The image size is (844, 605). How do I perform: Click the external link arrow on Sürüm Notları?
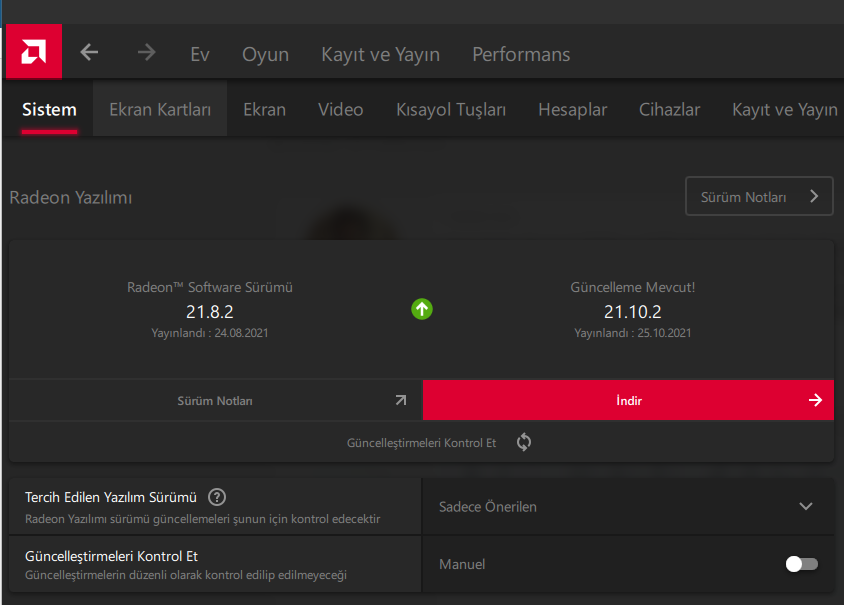point(401,400)
